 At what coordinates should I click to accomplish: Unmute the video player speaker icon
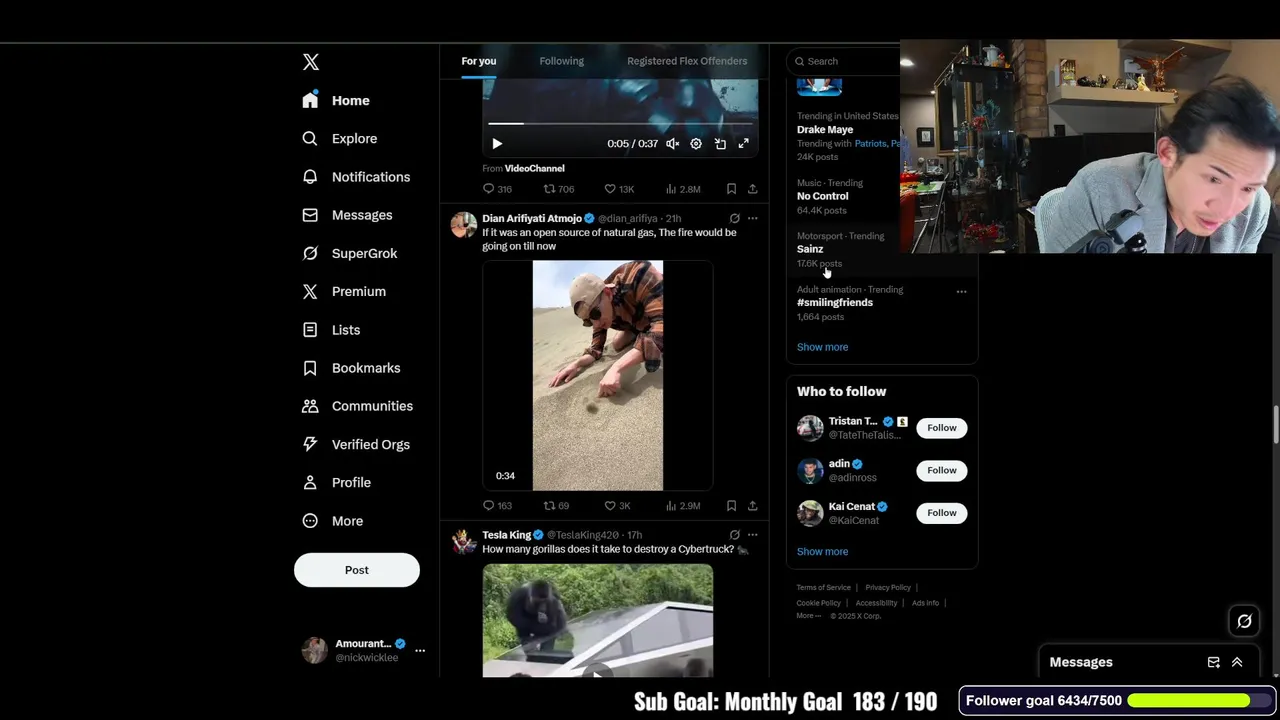pos(673,144)
